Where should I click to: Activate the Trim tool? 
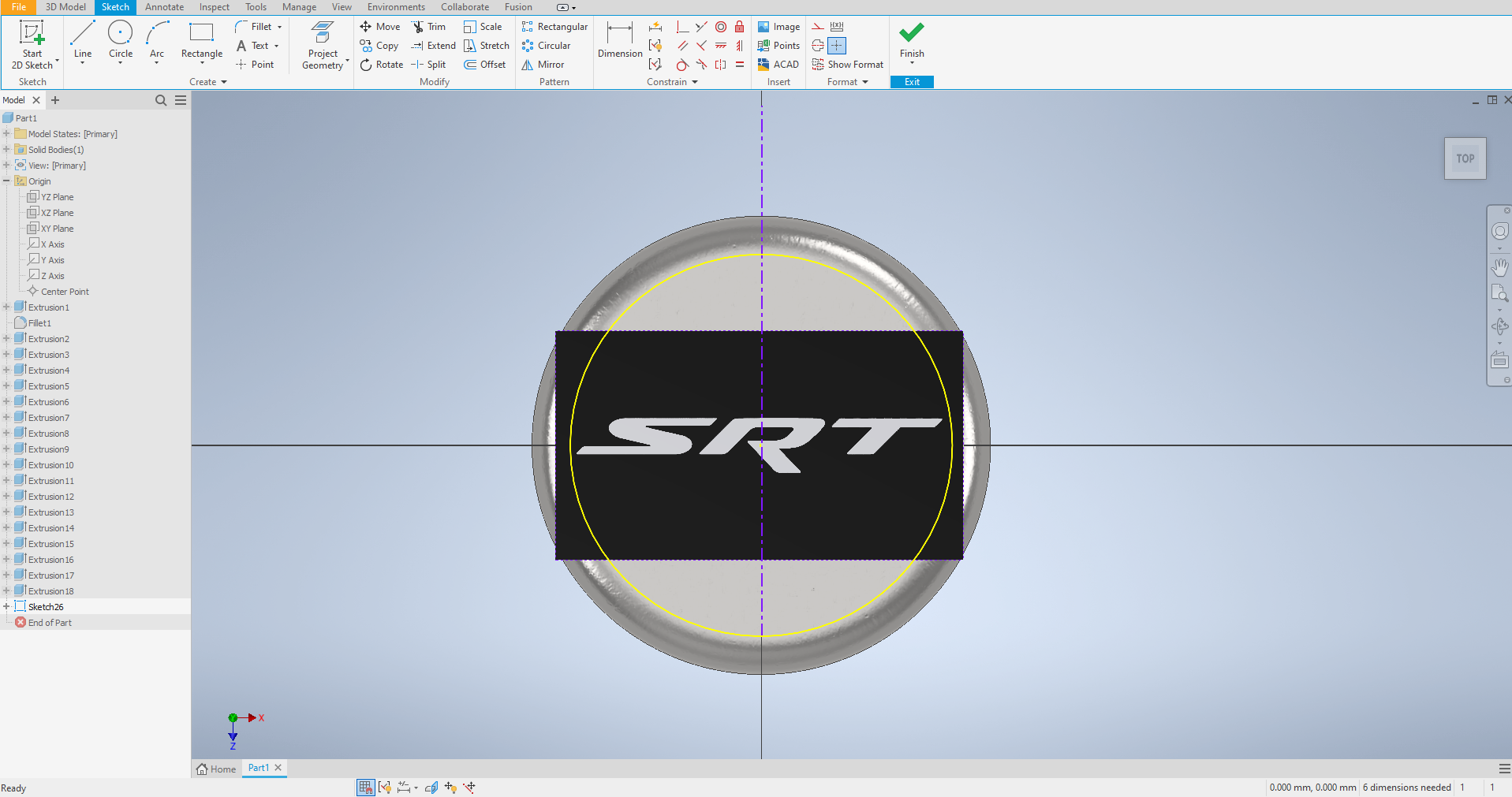[428, 27]
